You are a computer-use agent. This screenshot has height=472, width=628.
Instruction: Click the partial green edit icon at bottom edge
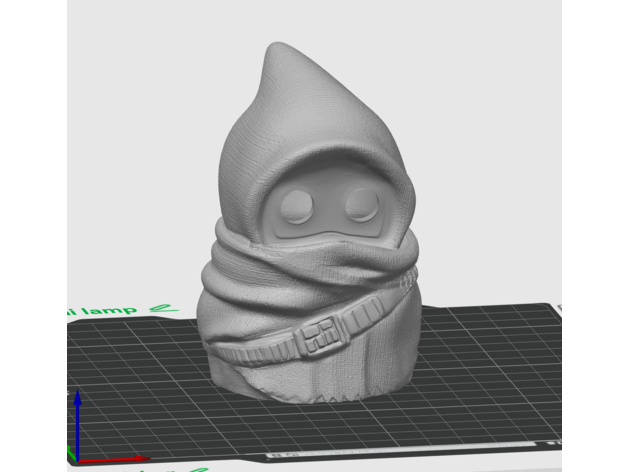[x=200, y=468]
